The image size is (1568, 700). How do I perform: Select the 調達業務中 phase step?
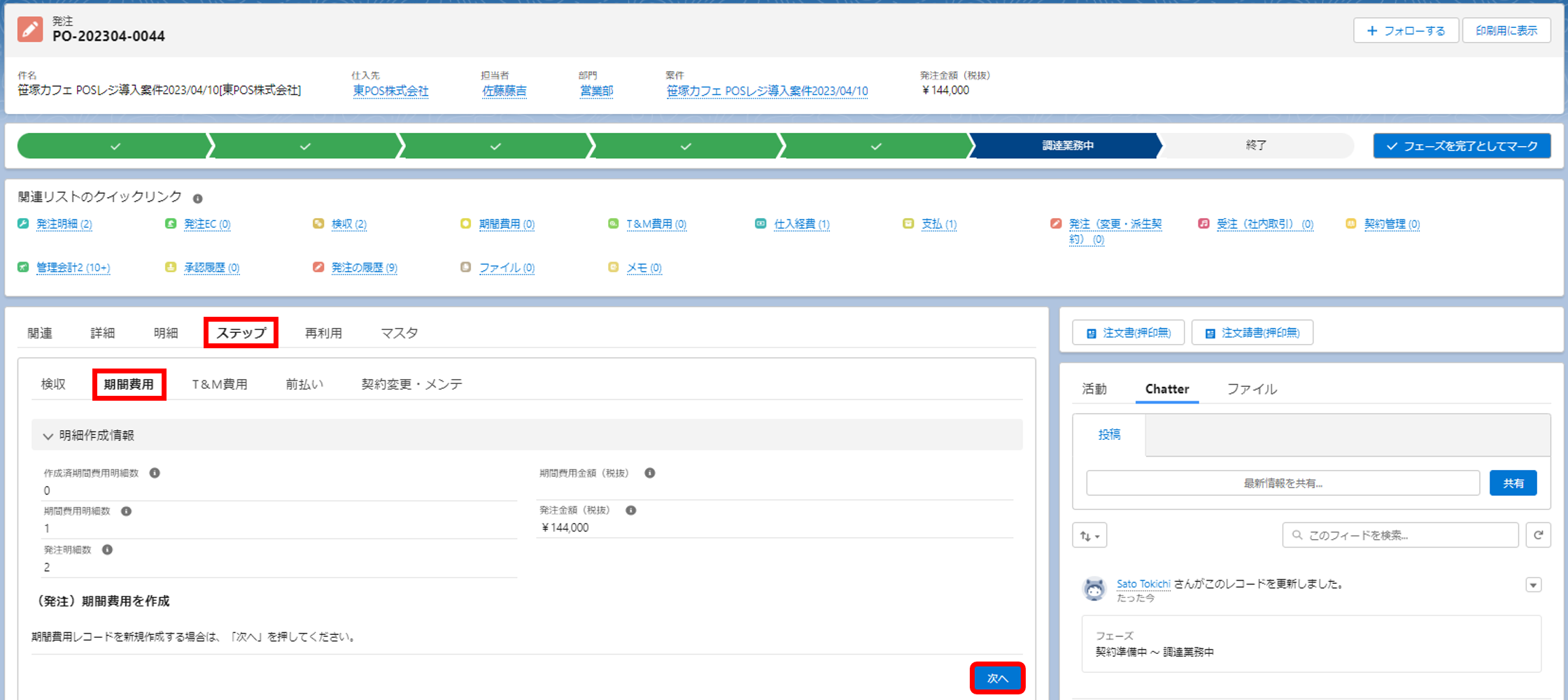[x=1067, y=145]
